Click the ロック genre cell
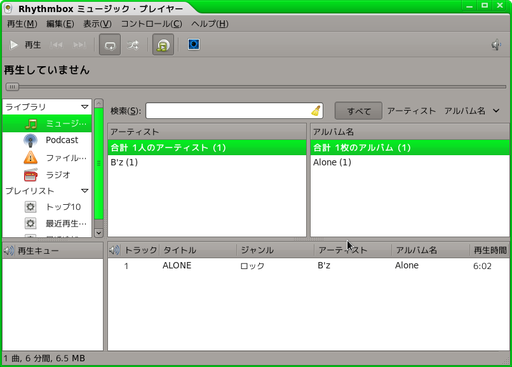The image size is (512, 367). pyautogui.click(x=252, y=266)
